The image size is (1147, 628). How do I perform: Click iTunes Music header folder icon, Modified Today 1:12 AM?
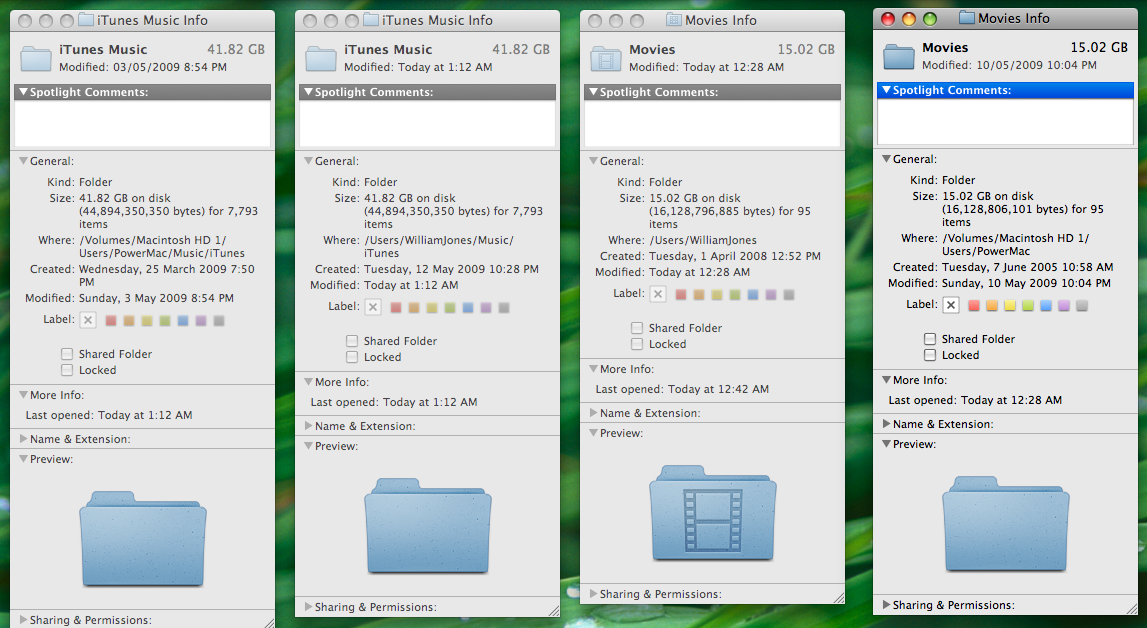coord(320,58)
